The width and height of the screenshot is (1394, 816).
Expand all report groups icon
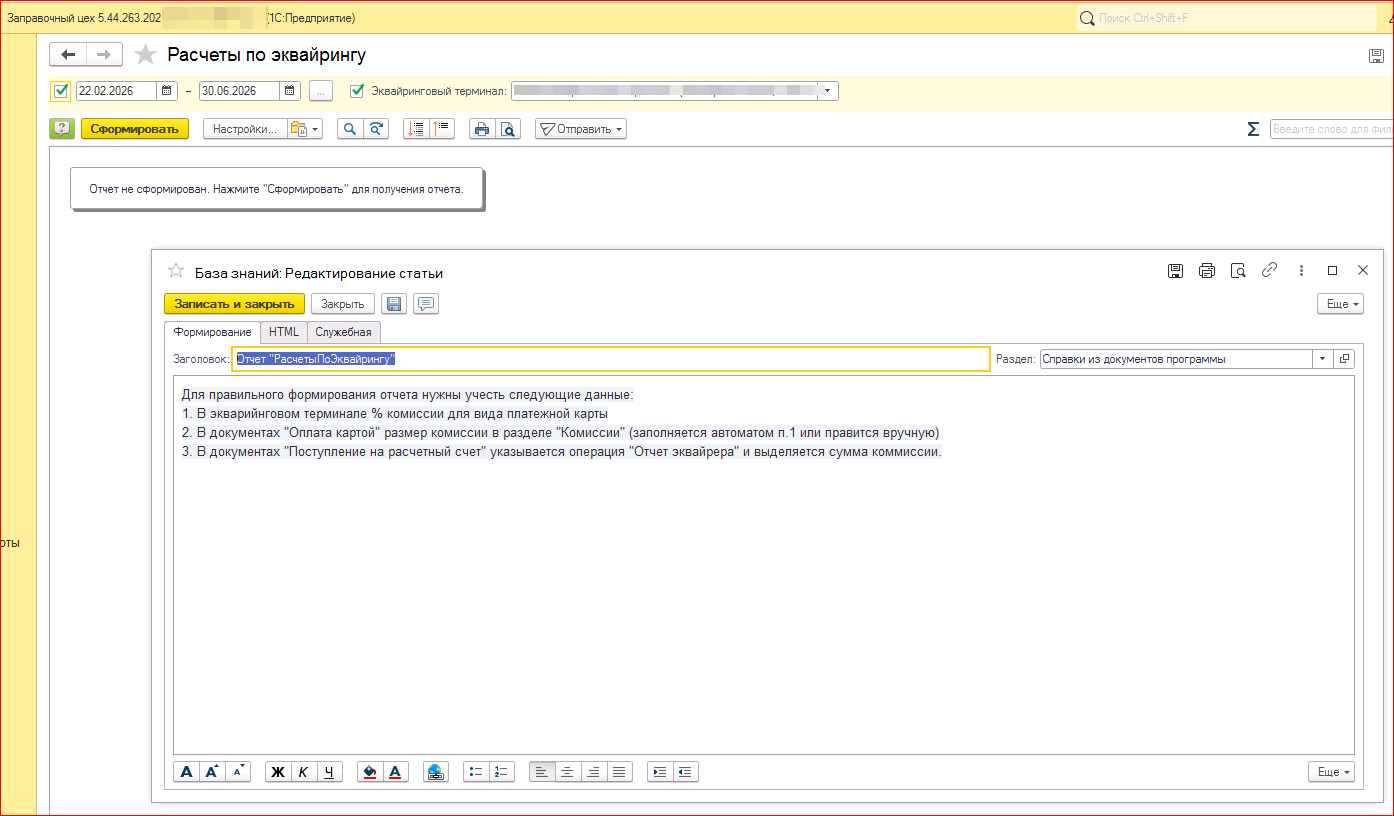click(442, 129)
